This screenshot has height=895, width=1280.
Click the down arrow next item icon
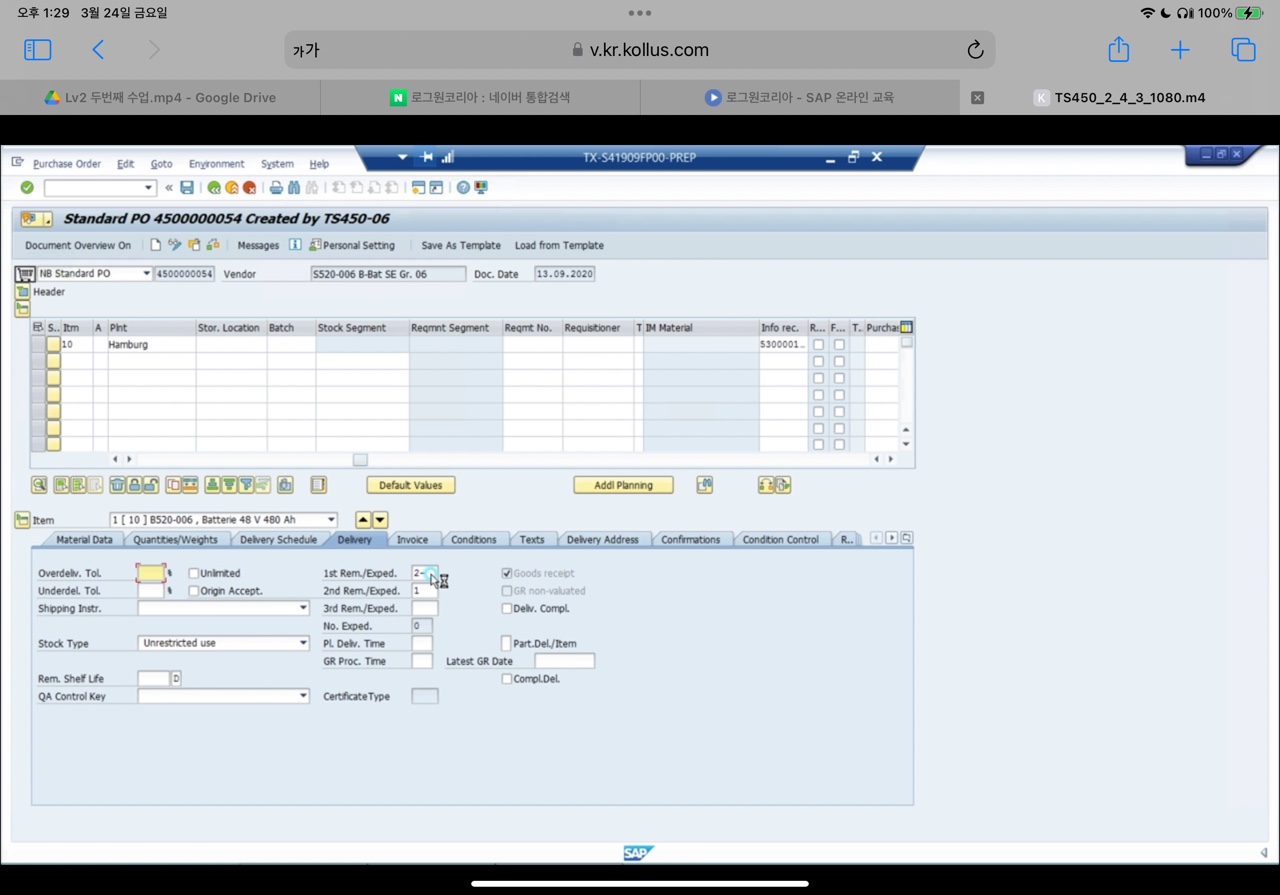point(380,520)
